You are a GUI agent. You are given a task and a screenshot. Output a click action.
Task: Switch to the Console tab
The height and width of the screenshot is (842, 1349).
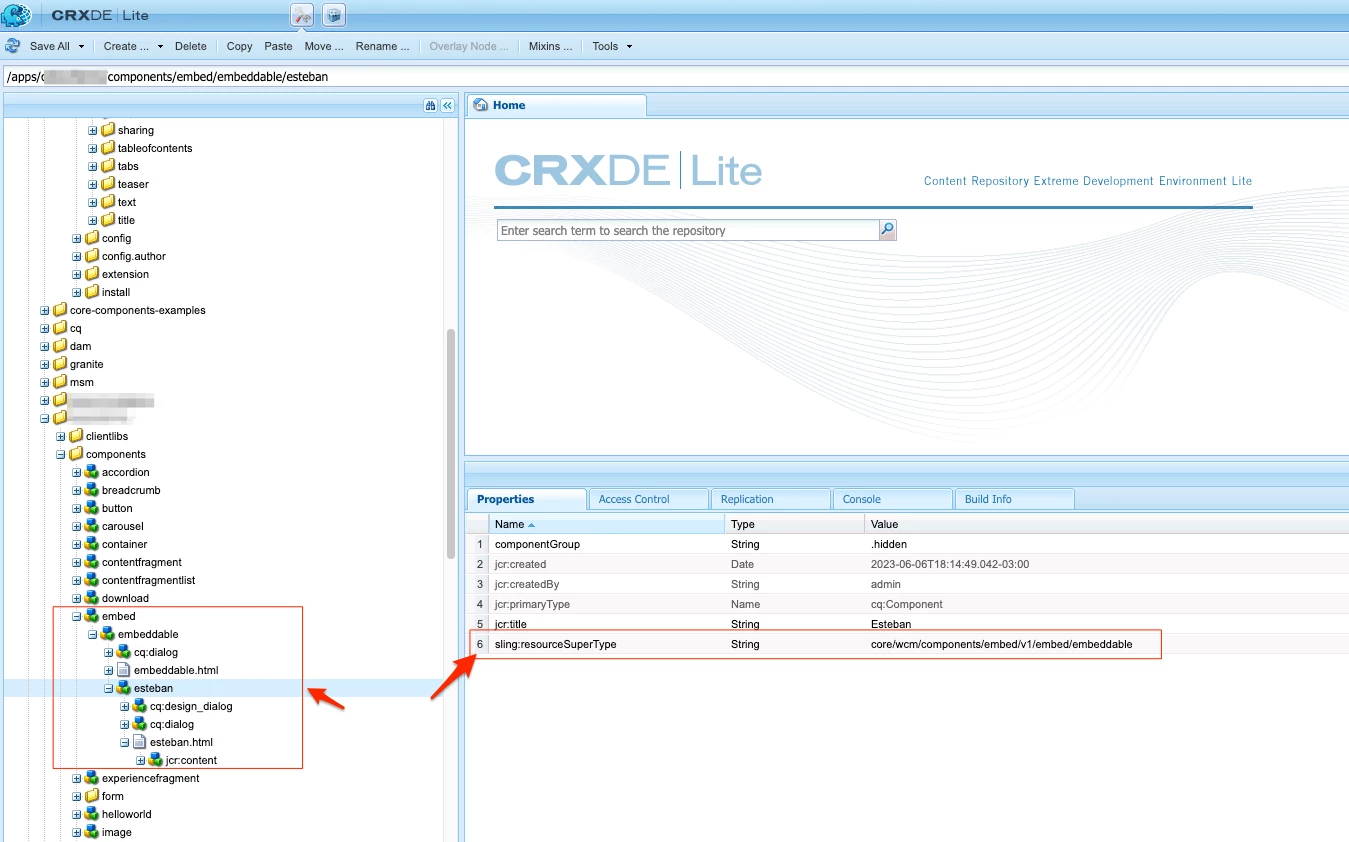point(892,499)
